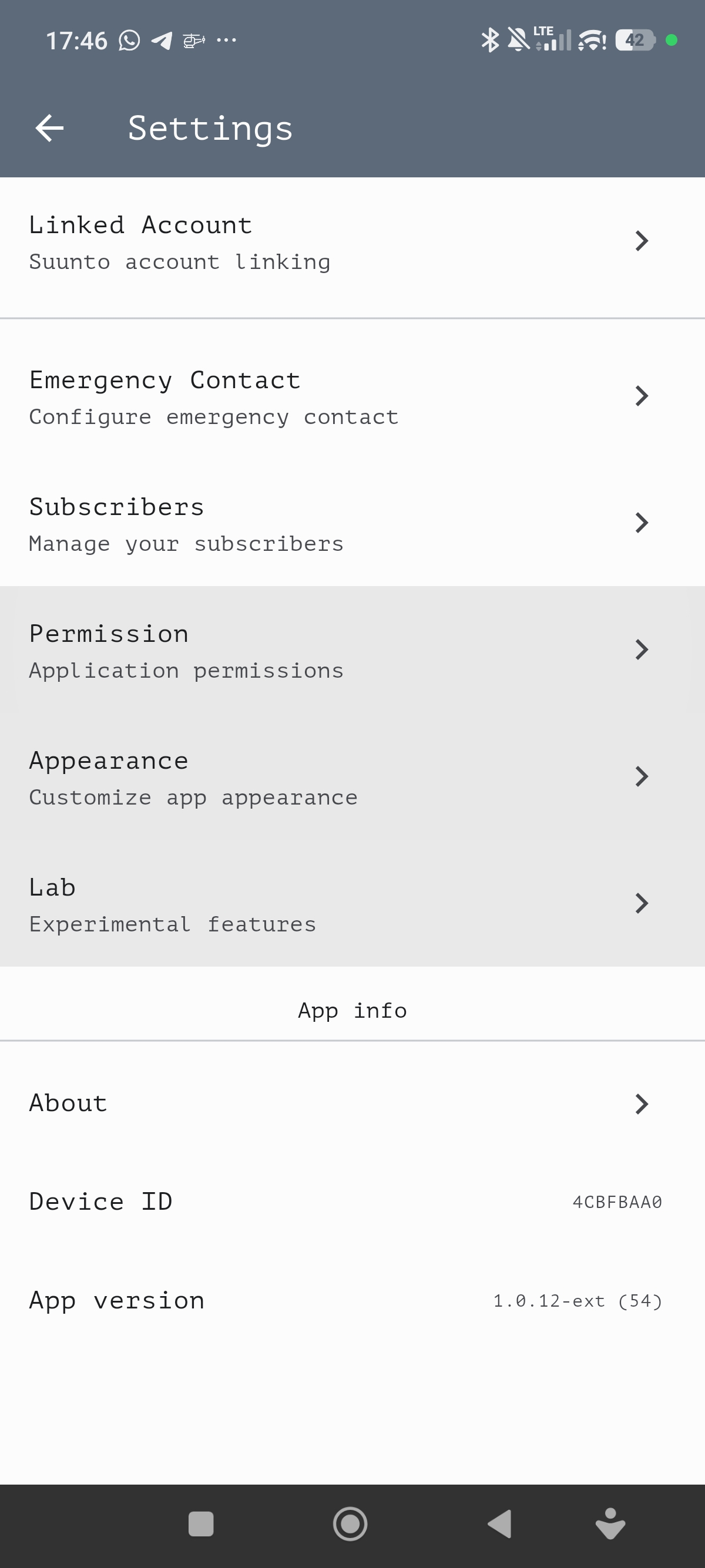Tap the battery indicator in status bar
This screenshot has width=705, height=1568.
tap(634, 40)
